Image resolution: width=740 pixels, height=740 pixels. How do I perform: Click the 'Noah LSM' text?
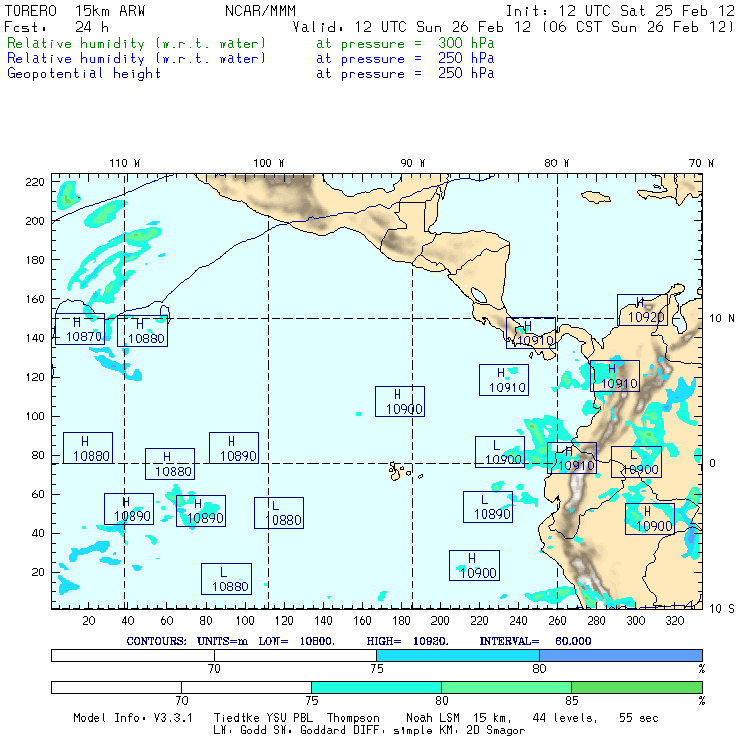pos(432,718)
